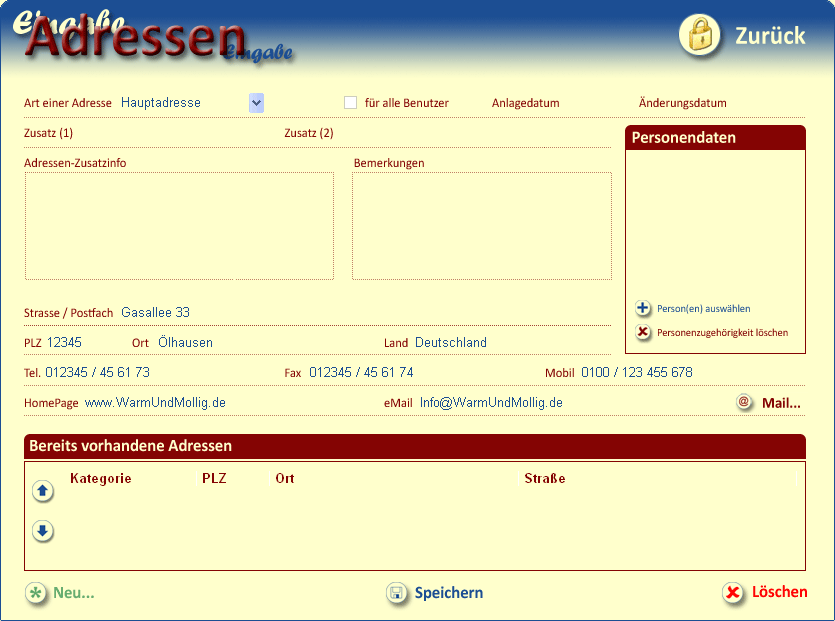Click into the Zusatz (1) field

point(176,133)
